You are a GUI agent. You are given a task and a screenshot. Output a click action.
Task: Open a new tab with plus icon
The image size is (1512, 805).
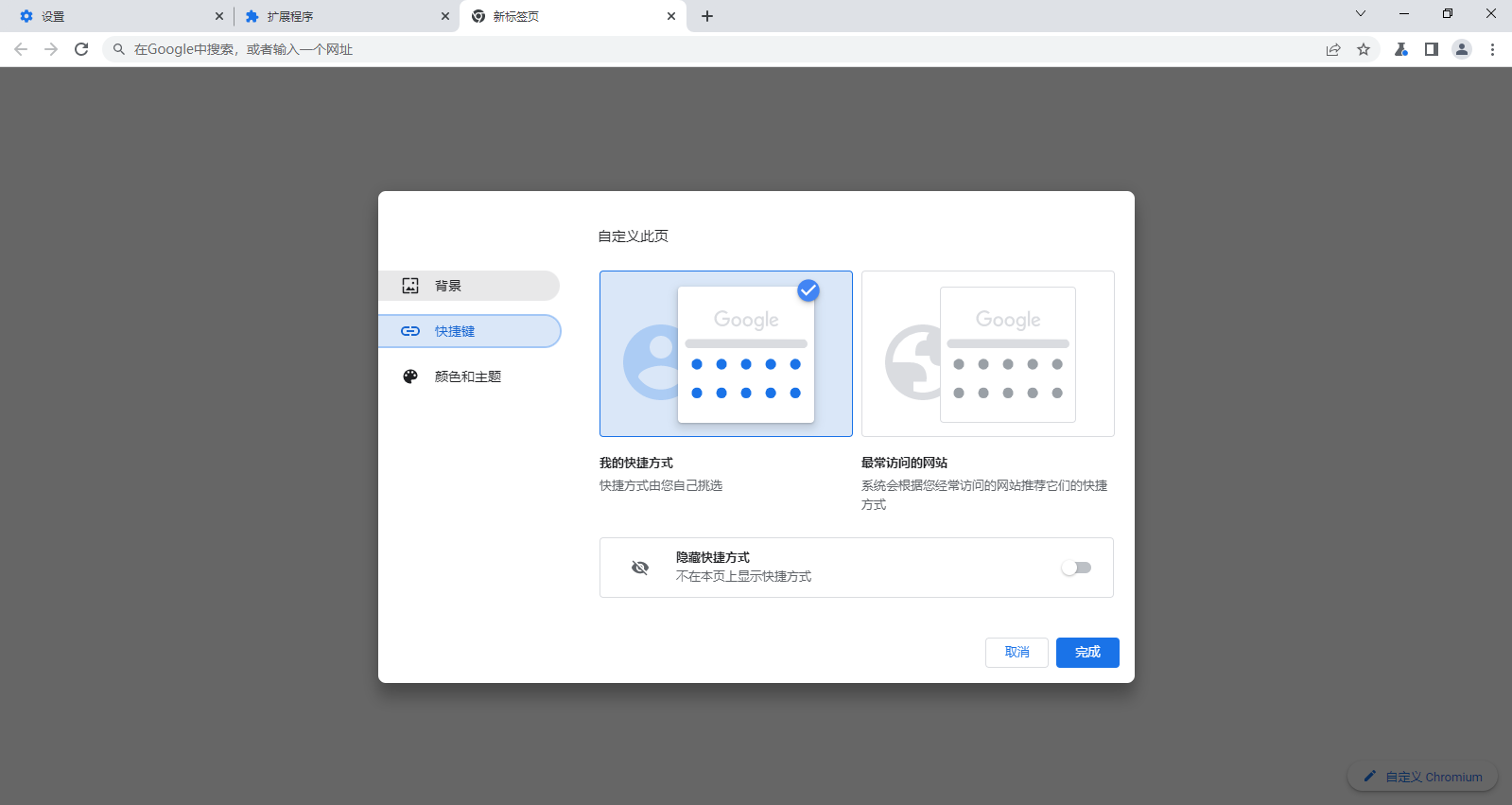click(x=707, y=16)
